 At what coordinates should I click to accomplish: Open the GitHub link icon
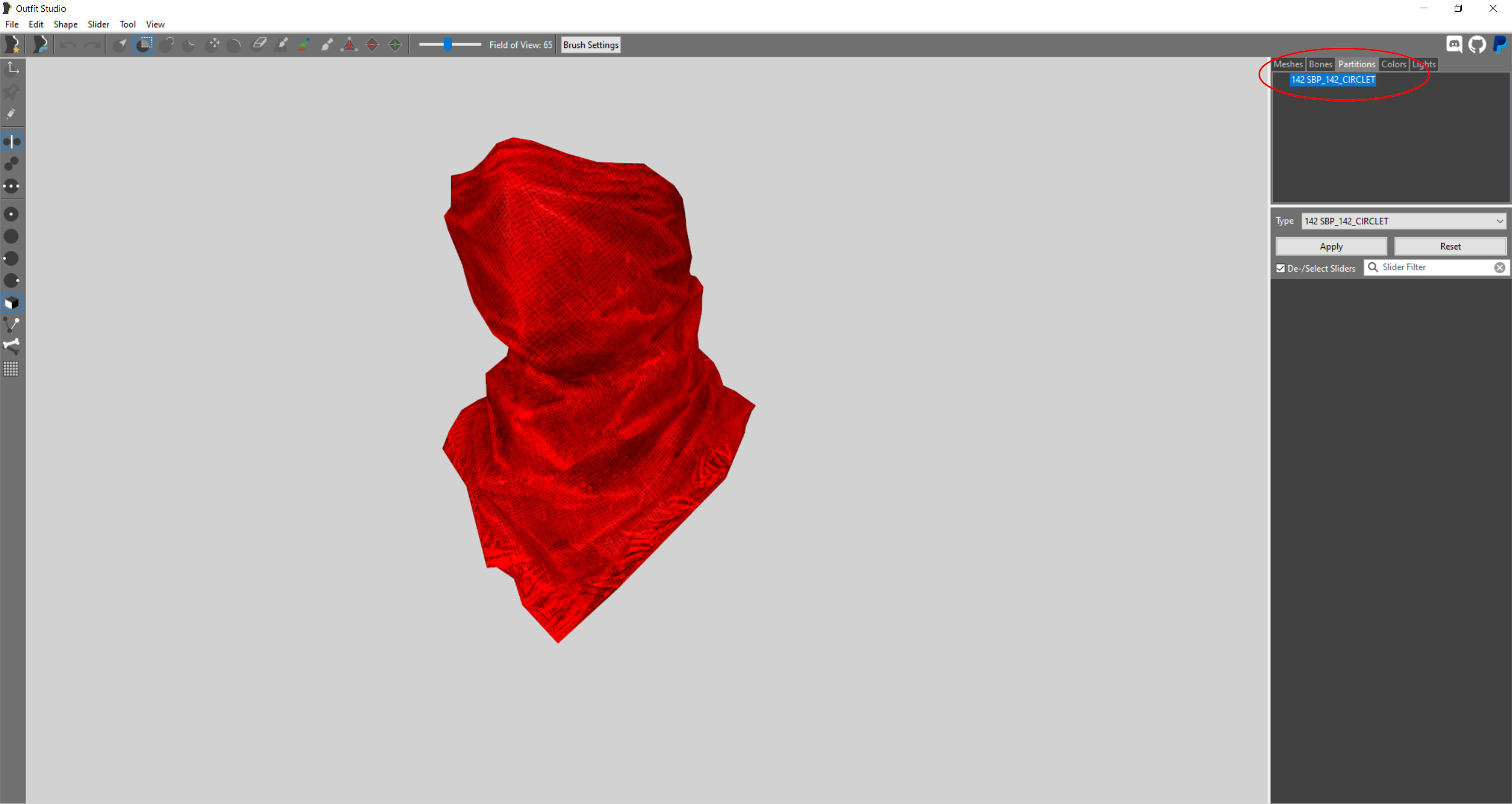[1477, 44]
